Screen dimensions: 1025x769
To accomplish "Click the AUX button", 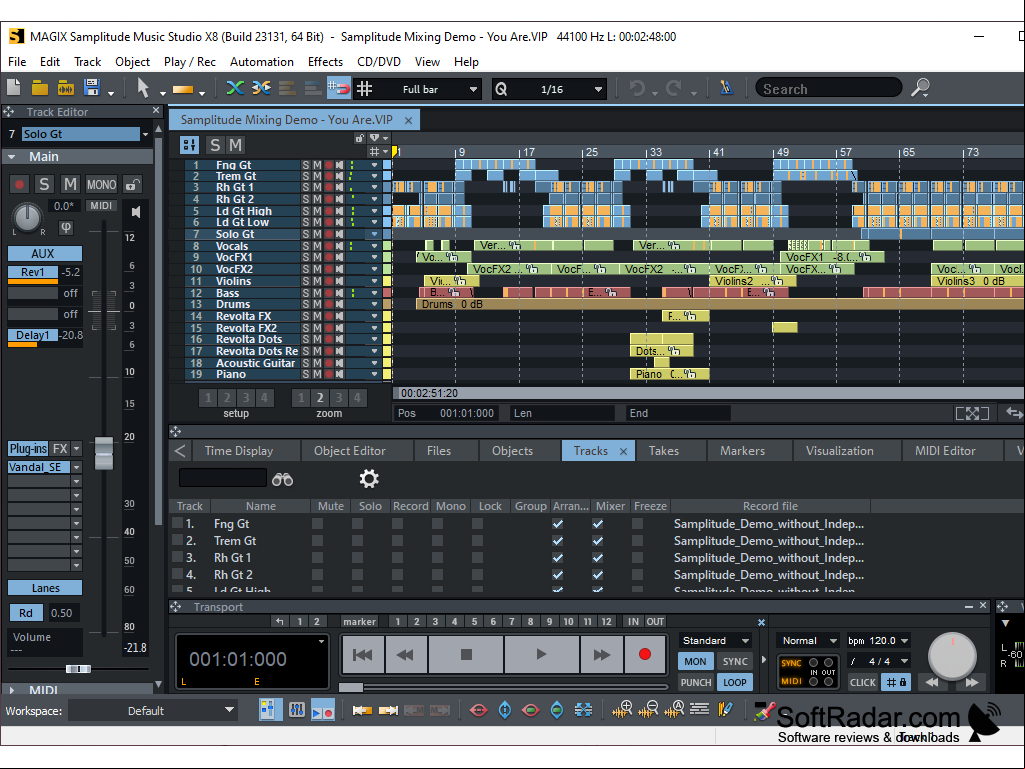I will click(x=44, y=254).
